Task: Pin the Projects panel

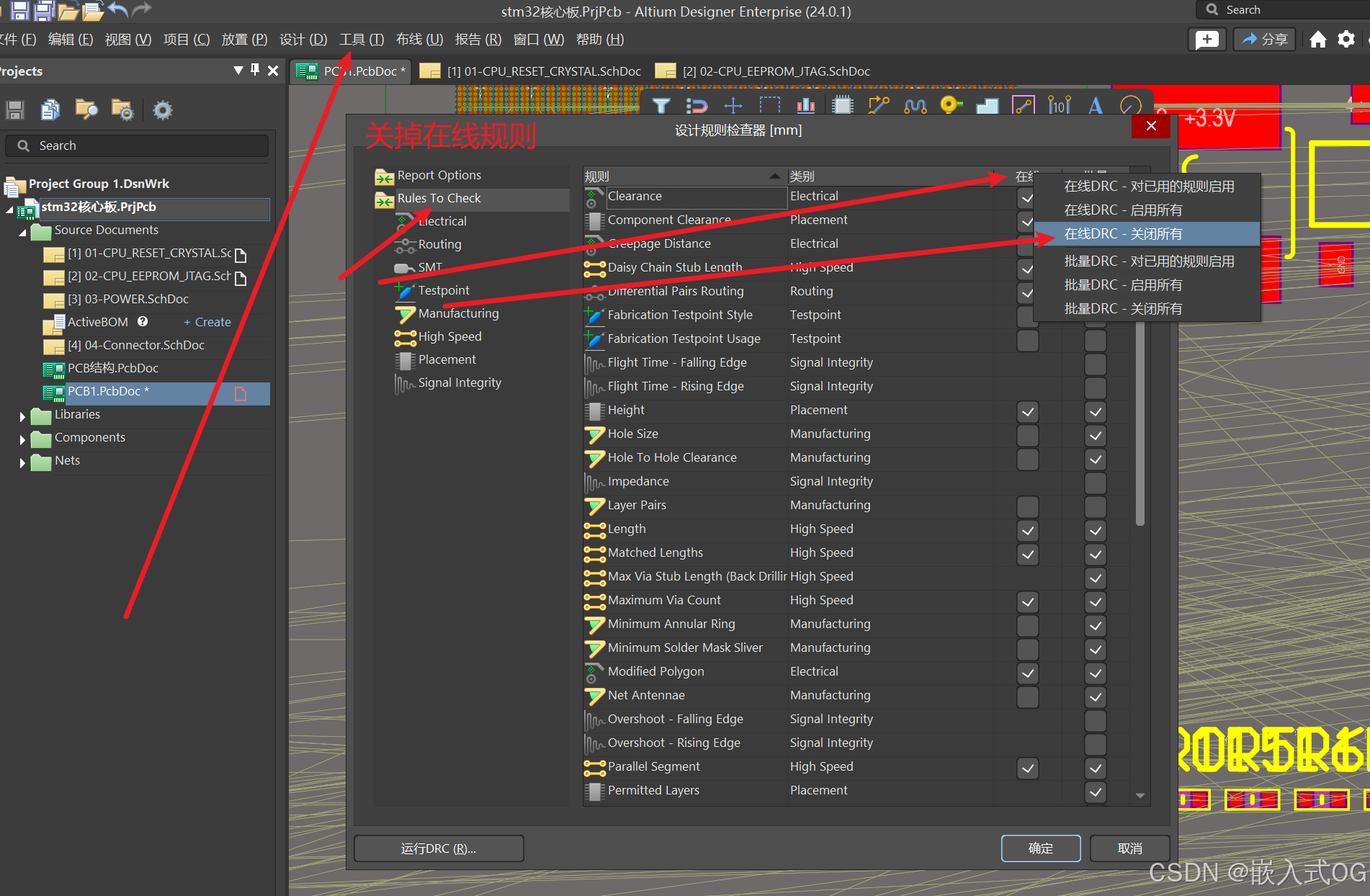Action: pyautogui.click(x=255, y=70)
